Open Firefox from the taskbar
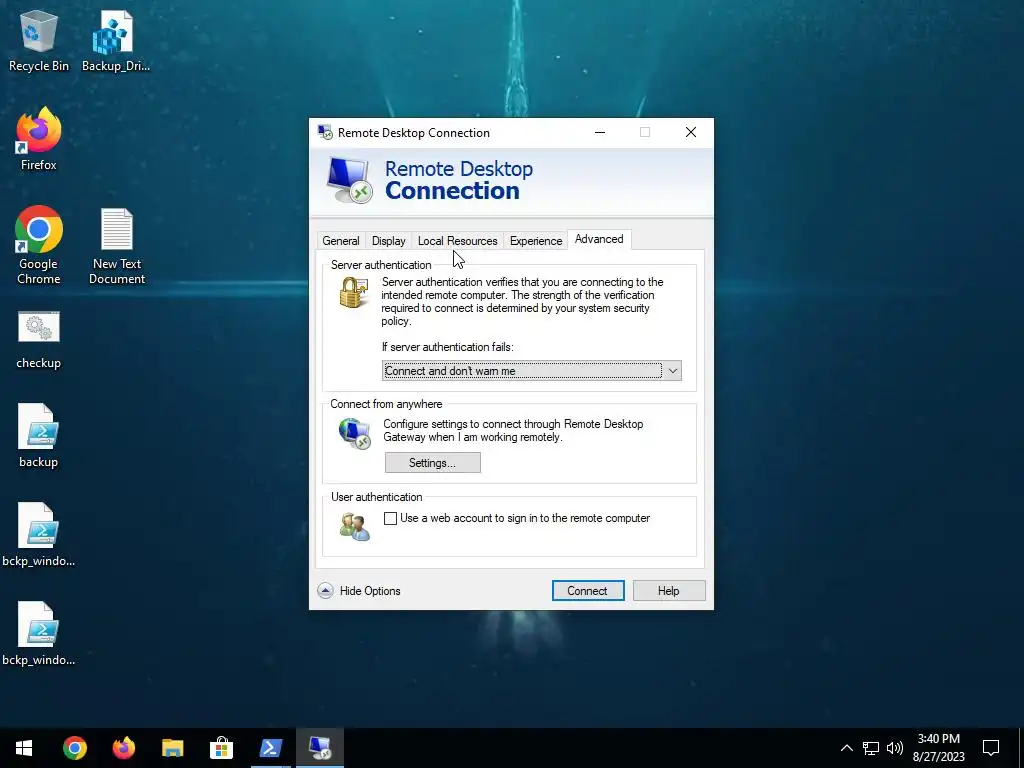 tap(124, 748)
